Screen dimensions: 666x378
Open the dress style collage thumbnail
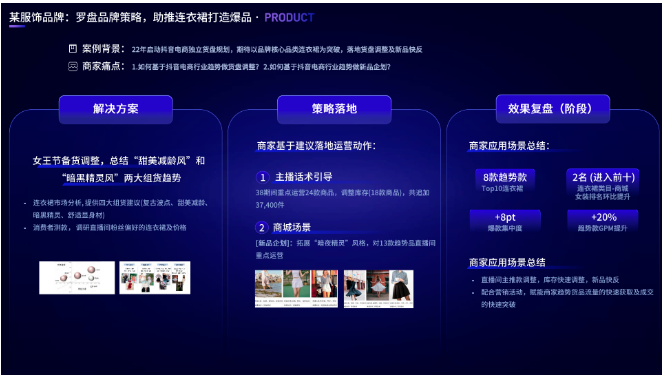click(x=155, y=277)
